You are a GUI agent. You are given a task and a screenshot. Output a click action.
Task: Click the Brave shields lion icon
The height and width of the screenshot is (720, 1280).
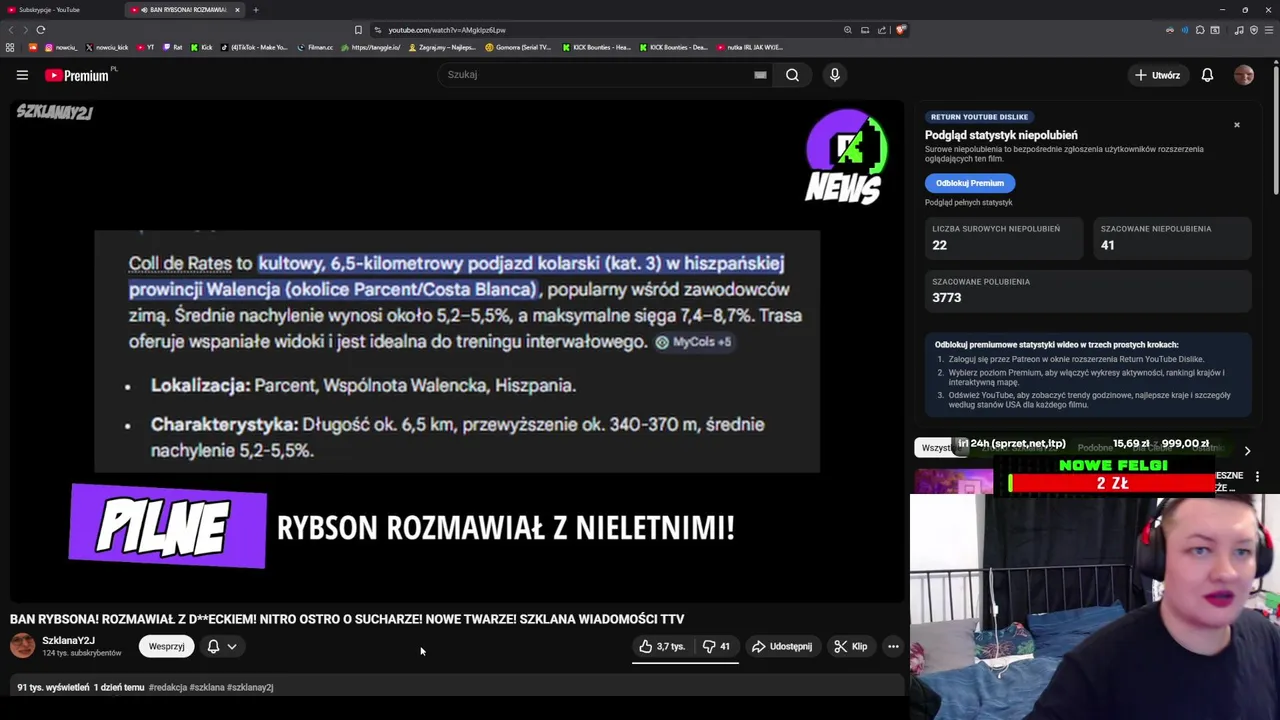(900, 30)
